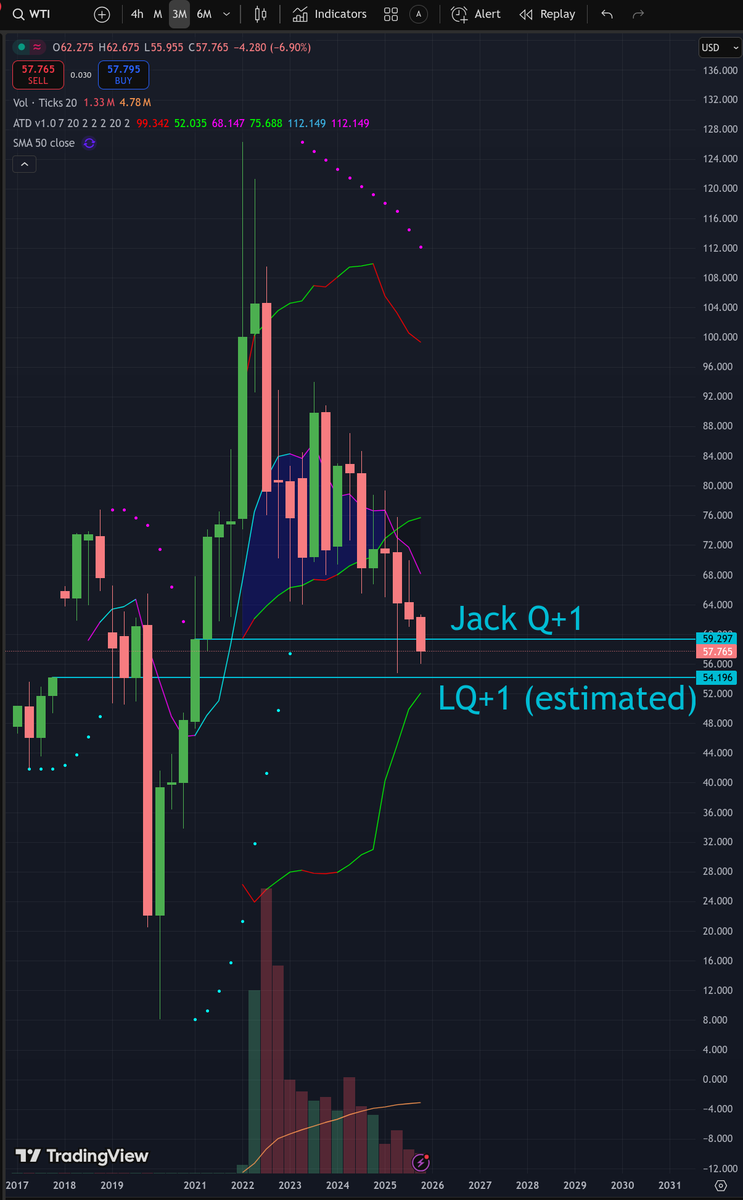
Task: Click the purple lightning event marker
Action: point(421,1162)
